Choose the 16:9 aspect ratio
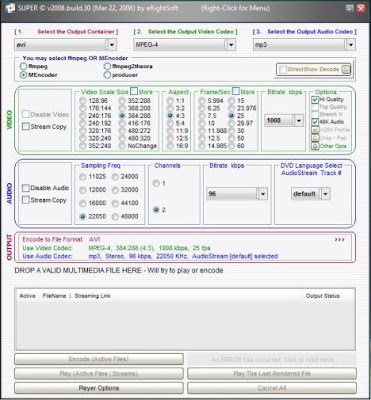Image resolution: width=371 pixels, height=400 pixels. (x=170, y=146)
